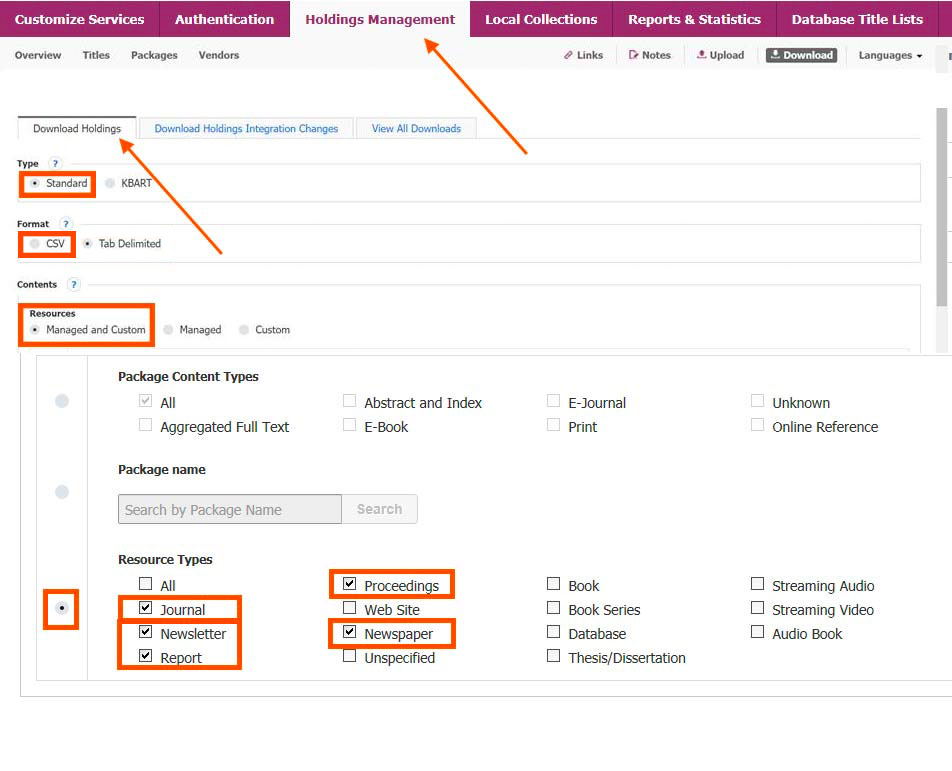Viewport: 952px width, 771px height.
Task: Check the Streaming Video resource type
Action: coord(757,608)
